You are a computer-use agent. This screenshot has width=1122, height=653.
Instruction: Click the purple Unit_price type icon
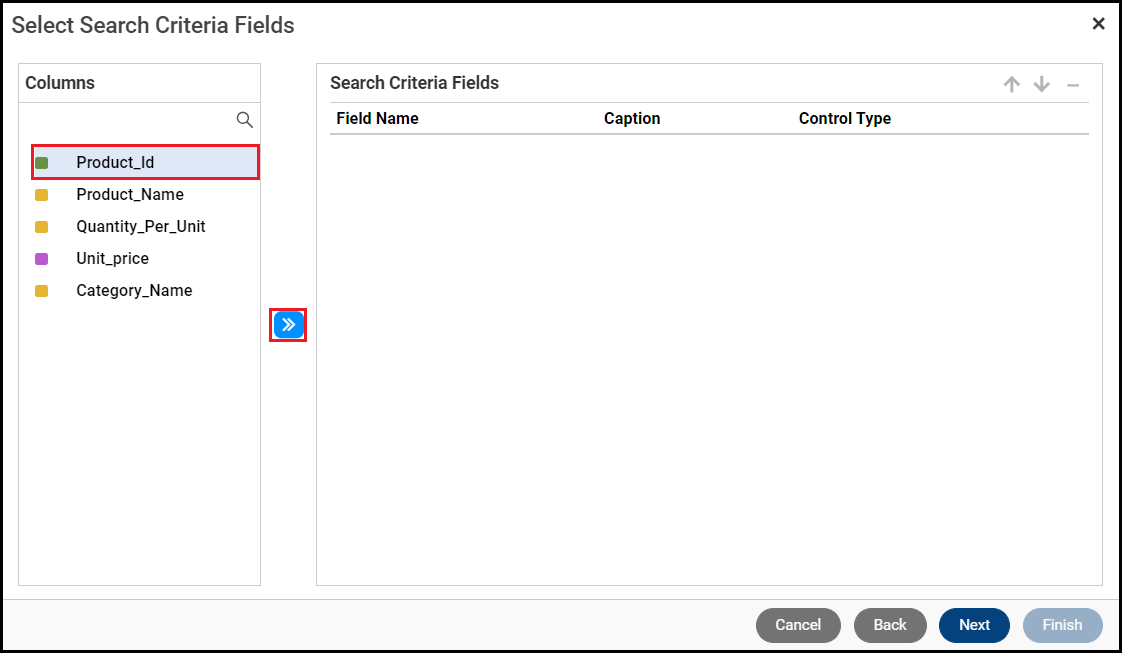pos(42,259)
